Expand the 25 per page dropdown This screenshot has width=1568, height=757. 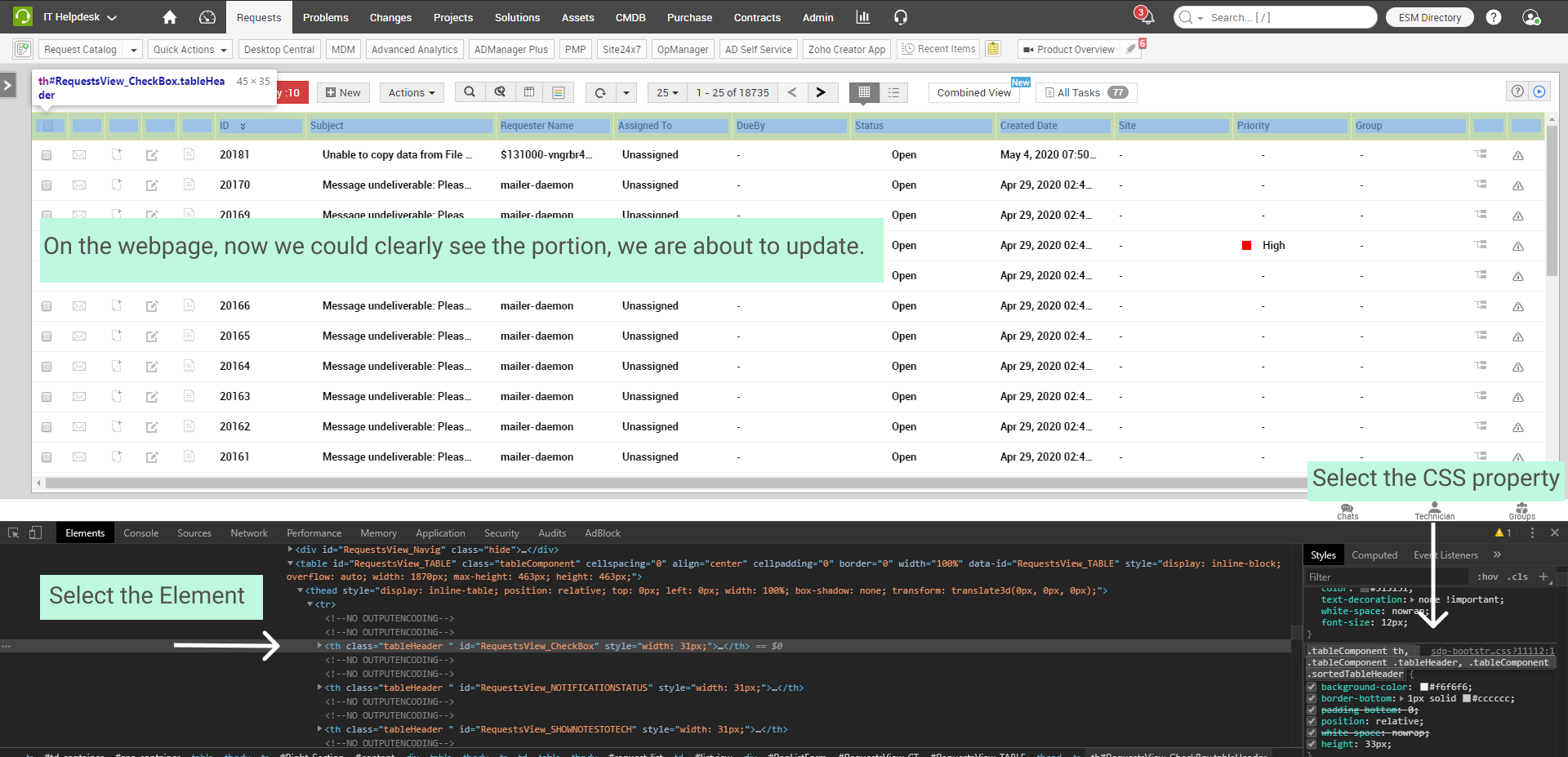tap(667, 93)
